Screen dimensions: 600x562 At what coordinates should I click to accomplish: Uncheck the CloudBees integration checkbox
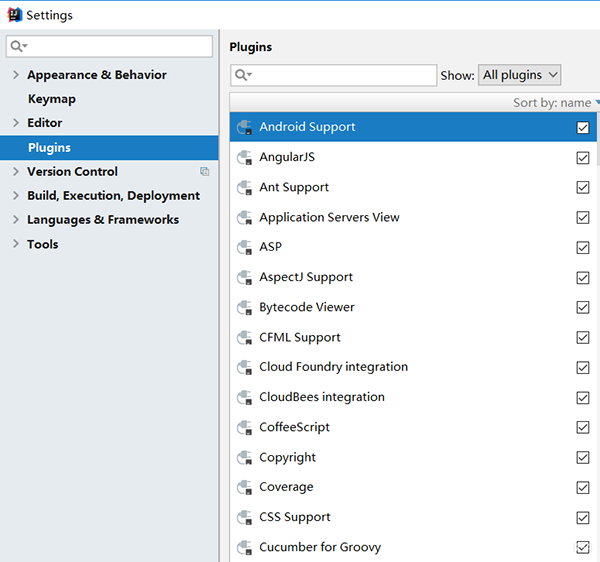tap(583, 398)
